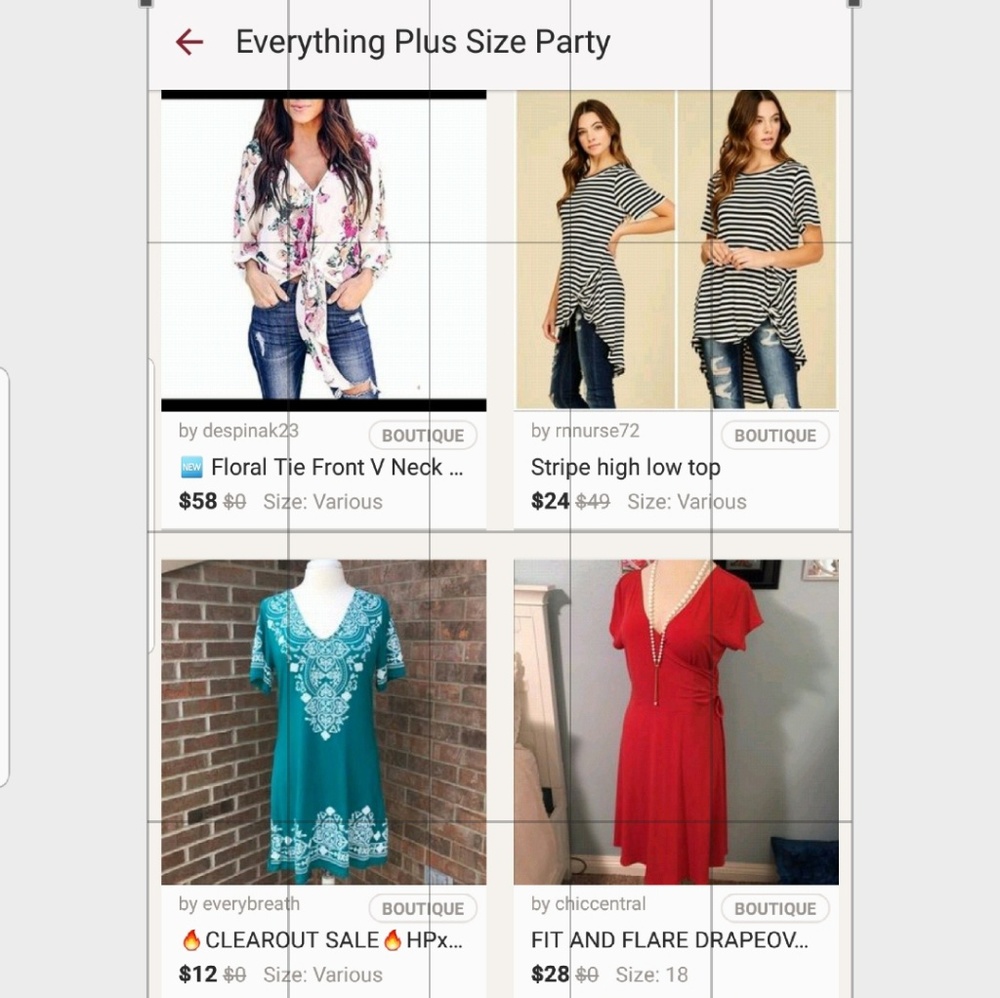This screenshot has width=1000, height=998.
Task: Tap BOUTIQUE badge on striped top listing
Action: tap(775, 436)
